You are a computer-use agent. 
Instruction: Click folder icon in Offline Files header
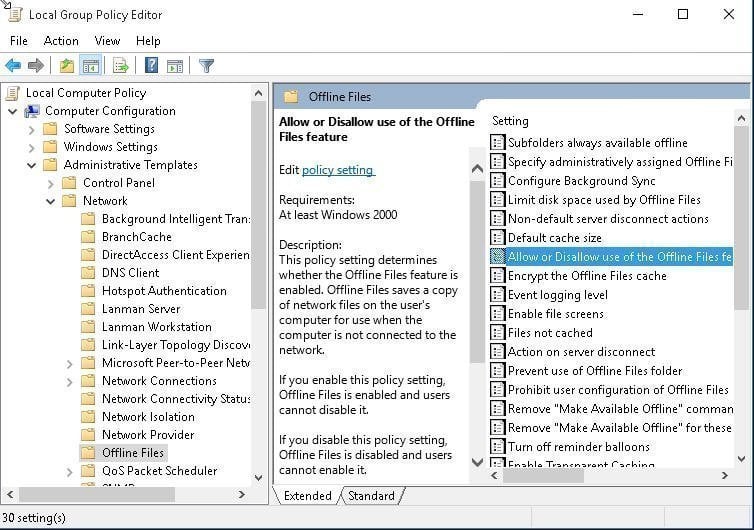[x=291, y=97]
